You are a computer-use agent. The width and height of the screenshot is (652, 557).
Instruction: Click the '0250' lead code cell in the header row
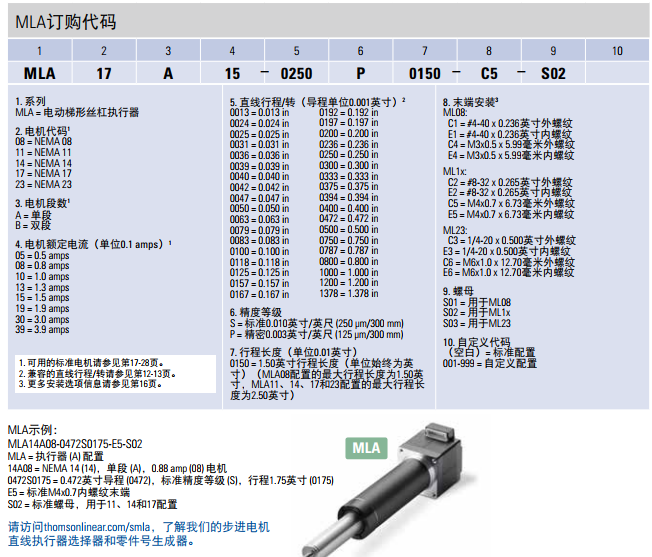coord(296,74)
